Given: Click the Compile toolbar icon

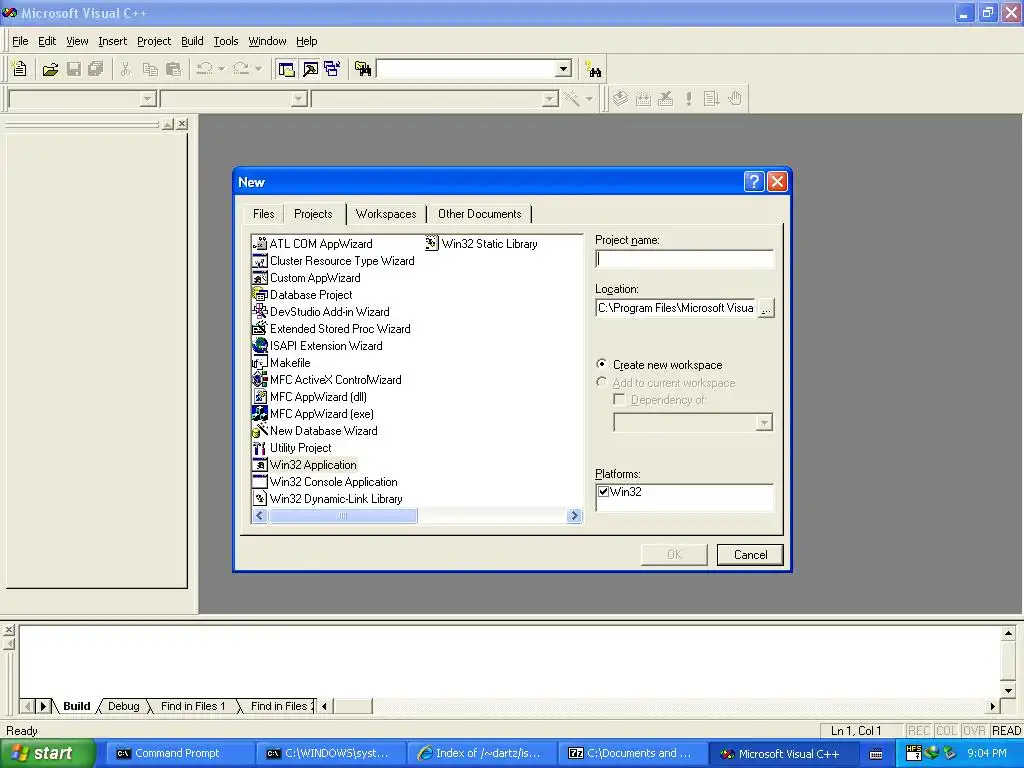Looking at the screenshot, I should [x=620, y=99].
